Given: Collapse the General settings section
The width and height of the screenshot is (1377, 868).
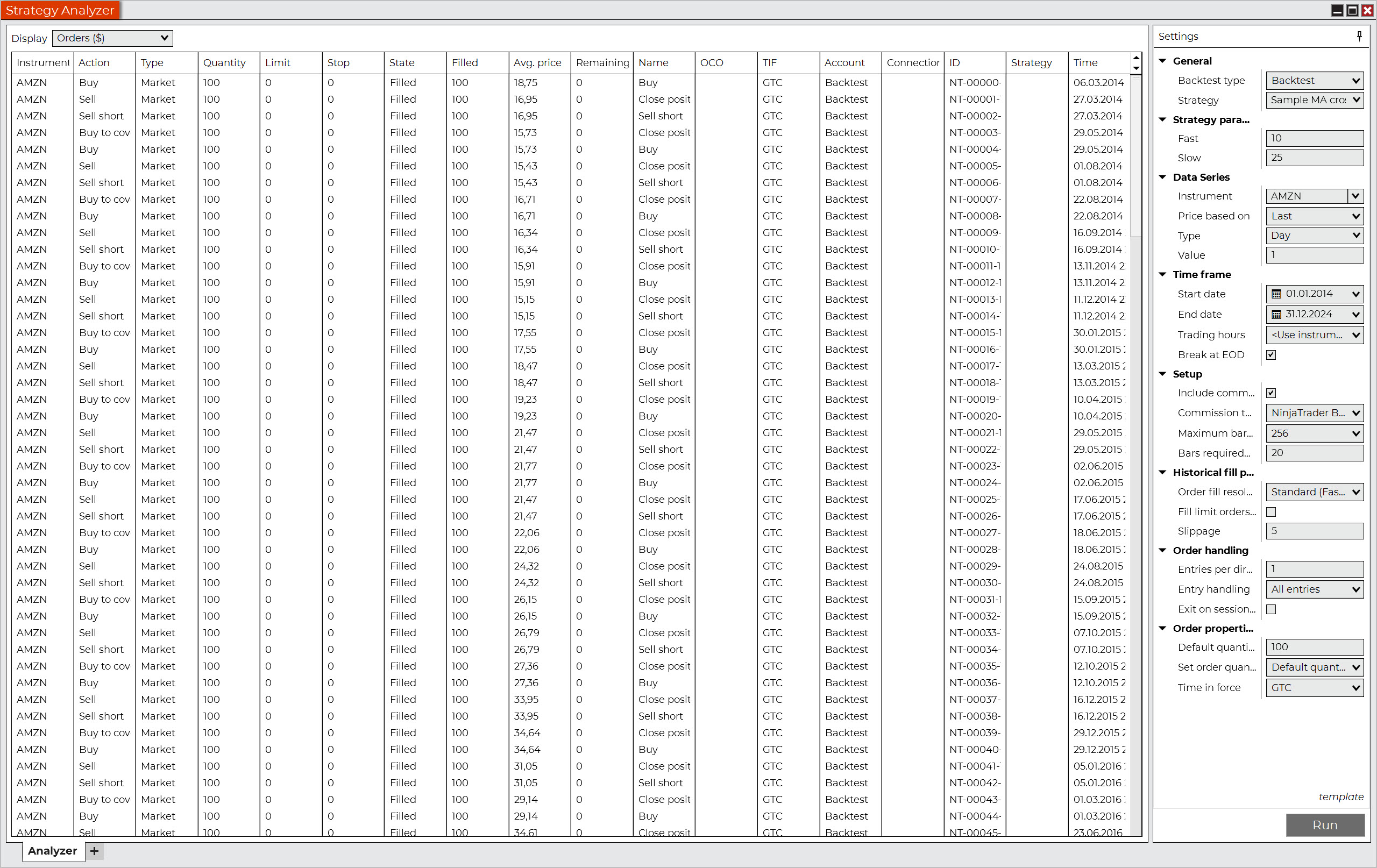Looking at the screenshot, I should coord(1162,61).
